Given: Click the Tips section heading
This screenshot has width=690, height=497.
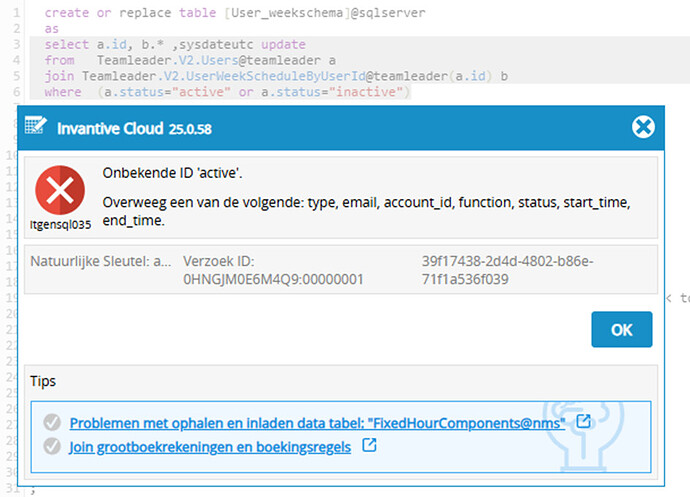Looking at the screenshot, I should [x=42, y=381].
